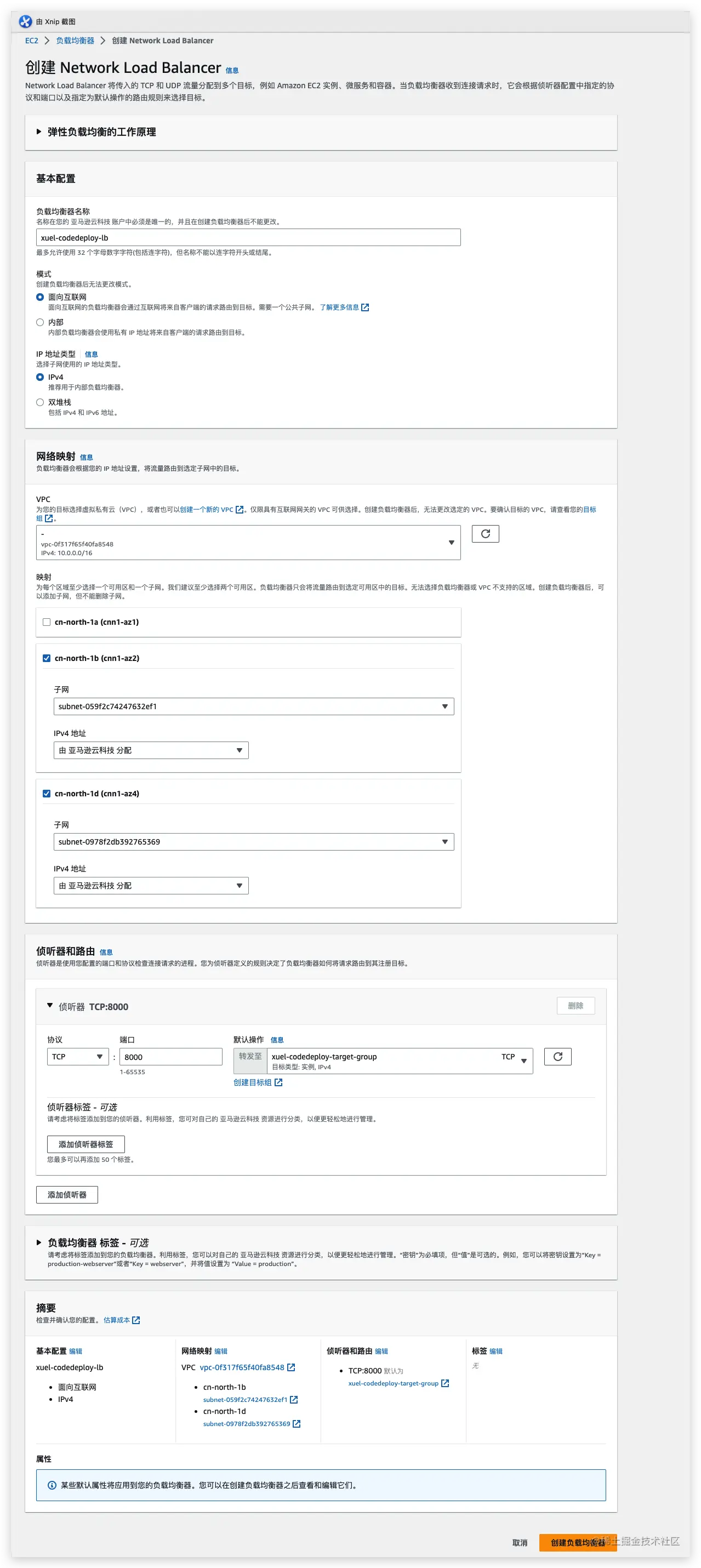The height and width of the screenshot is (1568, 701).
Task: Open summary link subnet-059f2c74247632ef1
Action: coord(245,1399)
